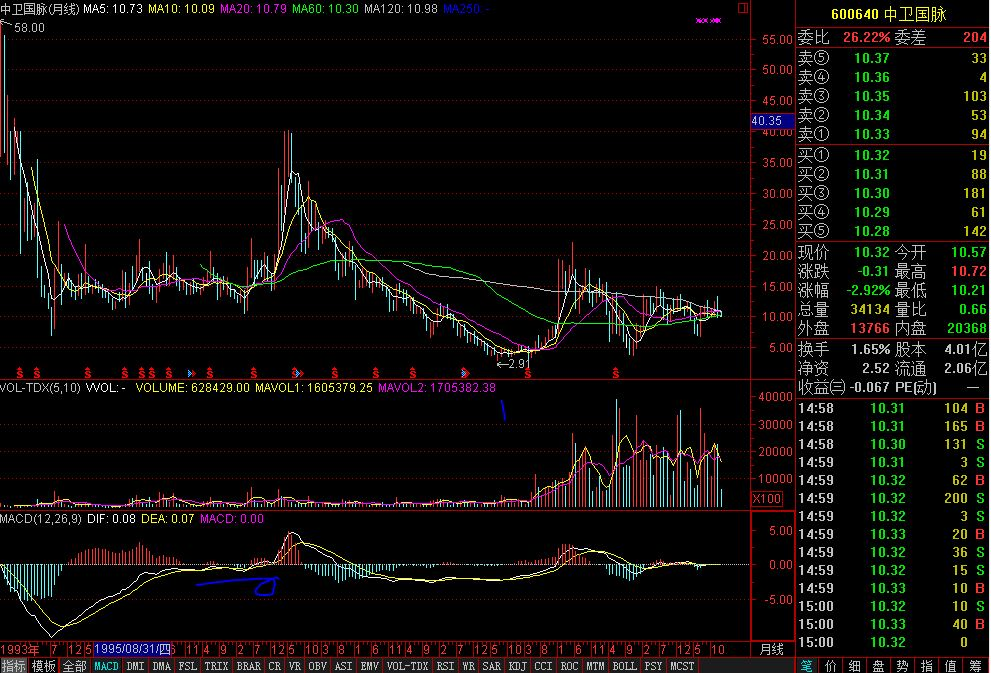The image size is (991, 673).
Task: Click the X100 volume scale label
Action: coord(767,498)
